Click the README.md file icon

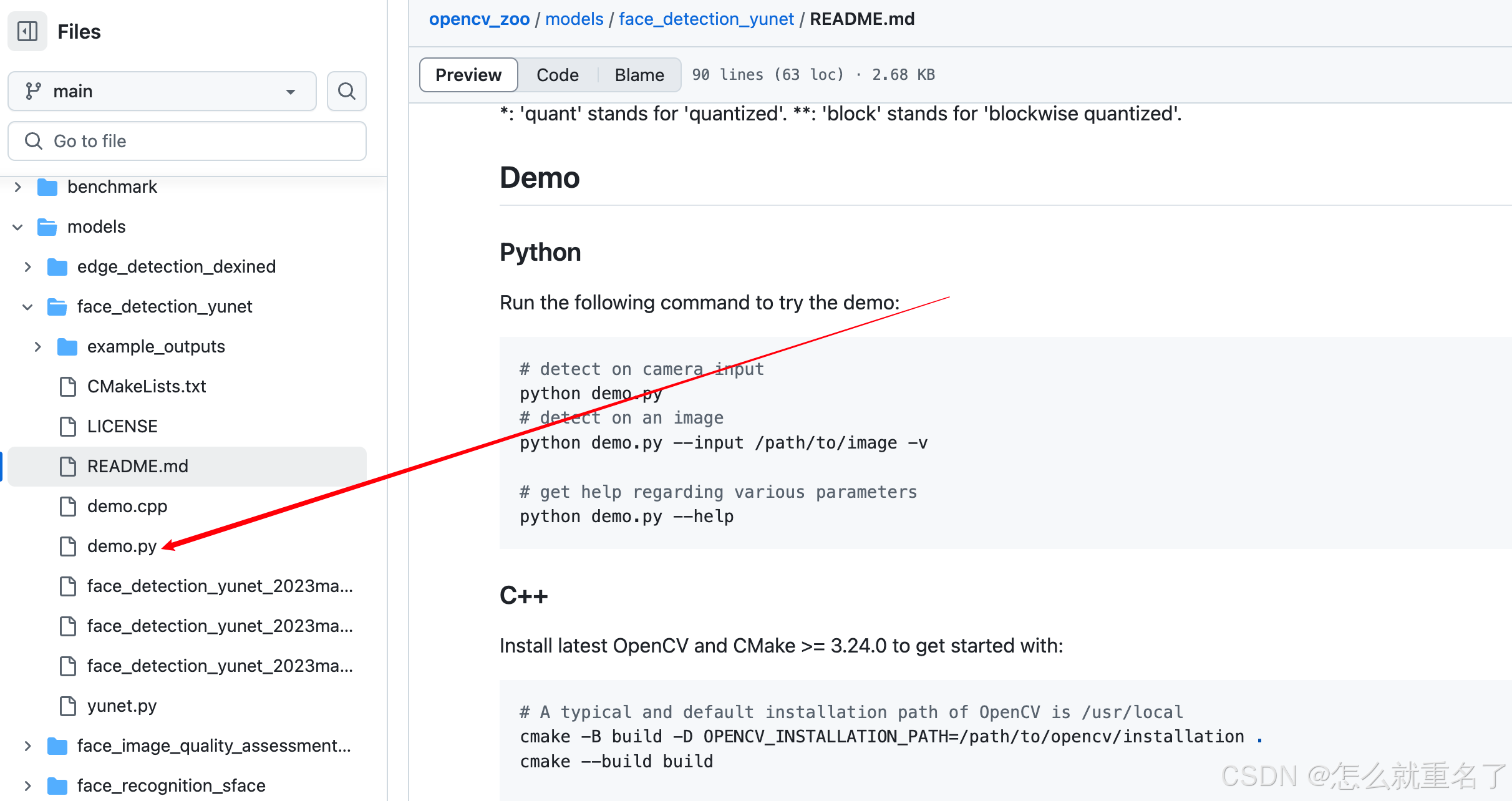pos(67,467)
